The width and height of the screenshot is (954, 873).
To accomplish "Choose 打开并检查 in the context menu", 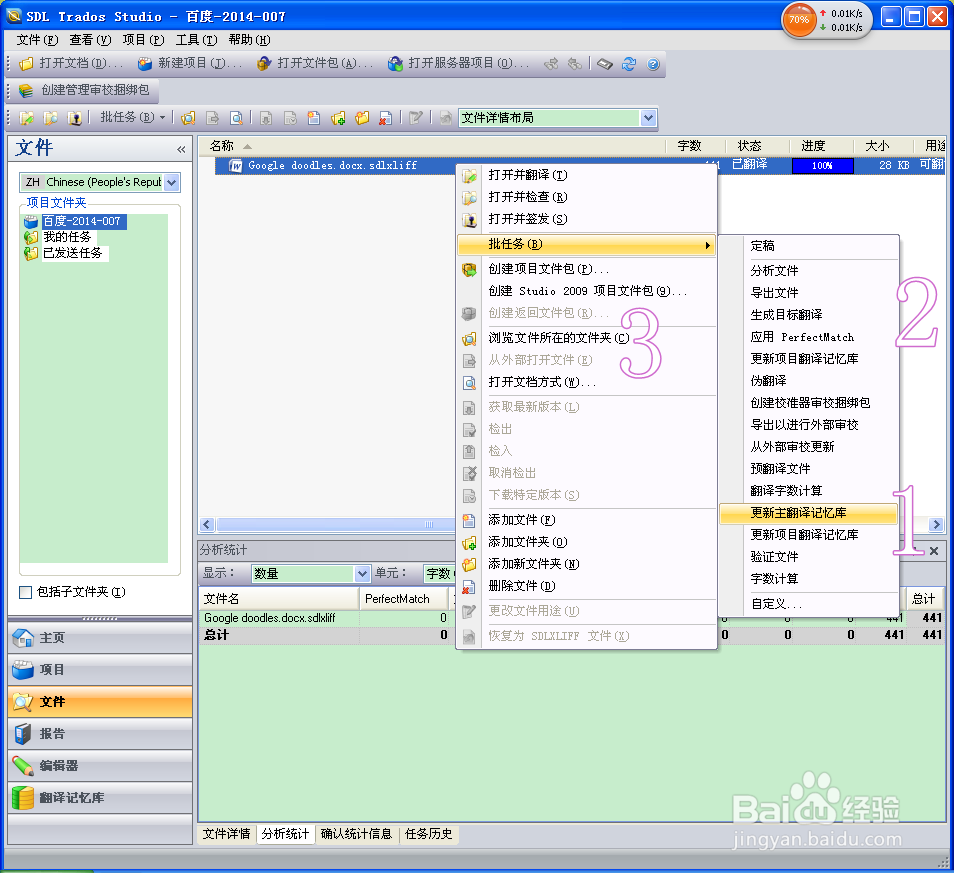I will click(586, 197).
